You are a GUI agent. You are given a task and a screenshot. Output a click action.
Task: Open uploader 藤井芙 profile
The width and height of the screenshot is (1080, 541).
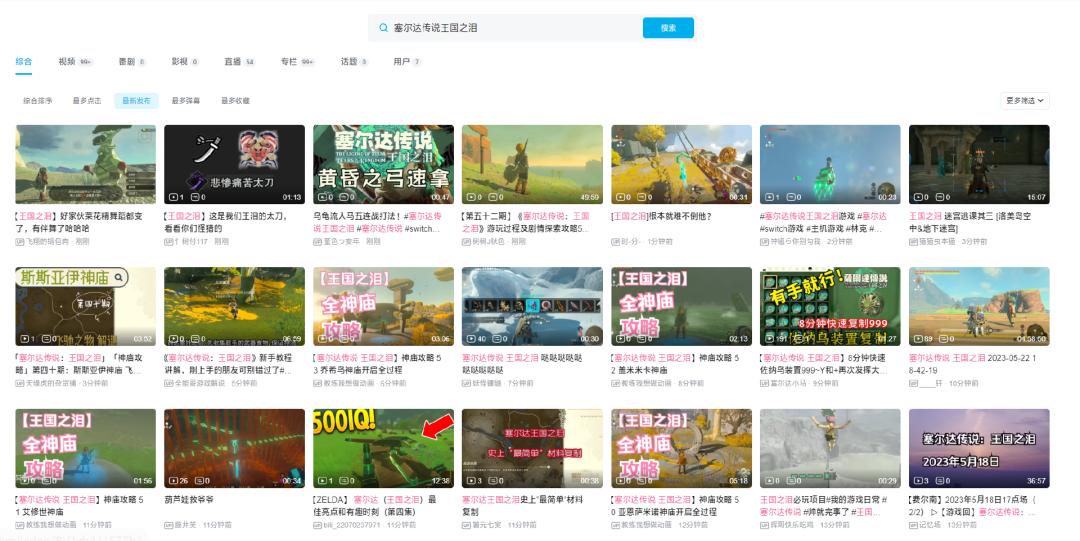tap(186, 525)
